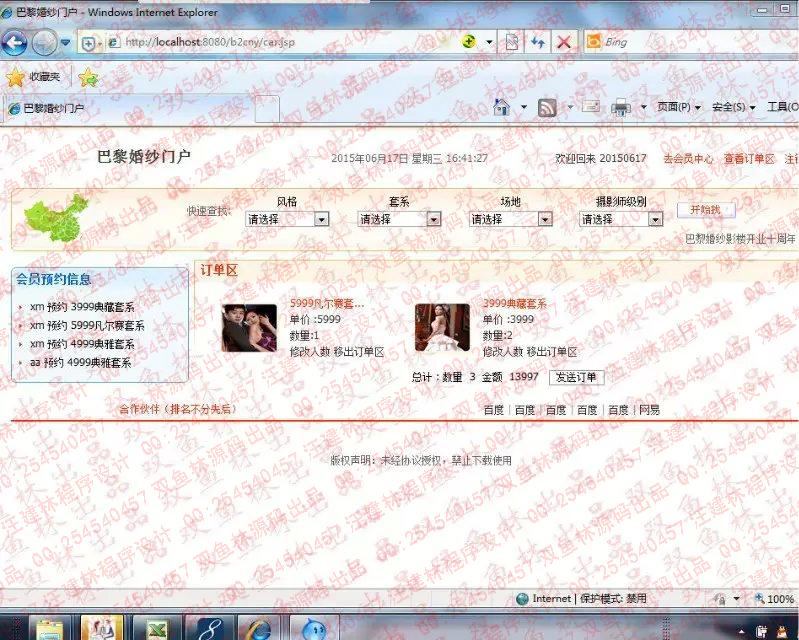799x640 pixels.
Task: Click the browser Back arrow button
Action: [14, 43]
